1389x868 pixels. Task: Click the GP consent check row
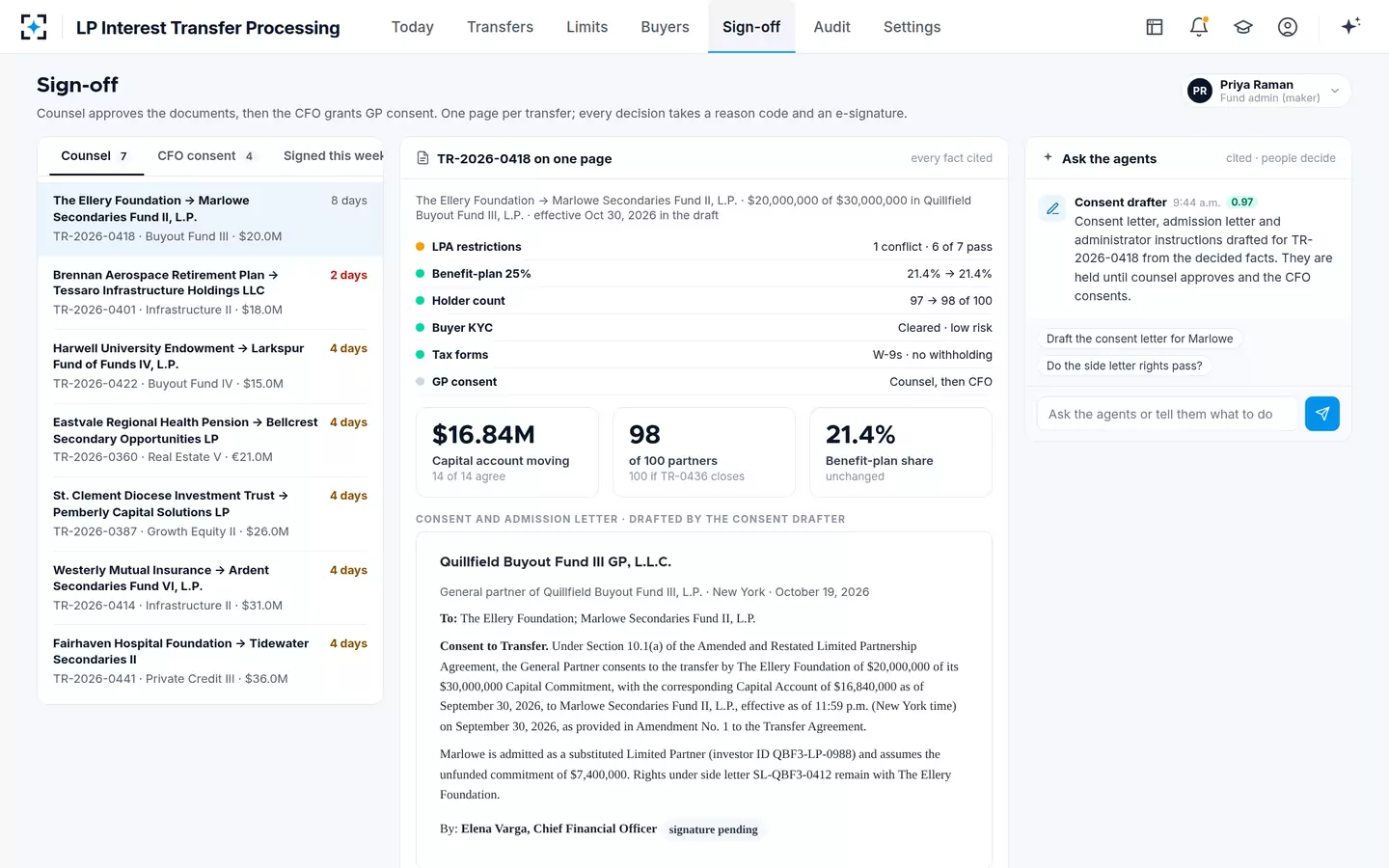click(704, 382)
